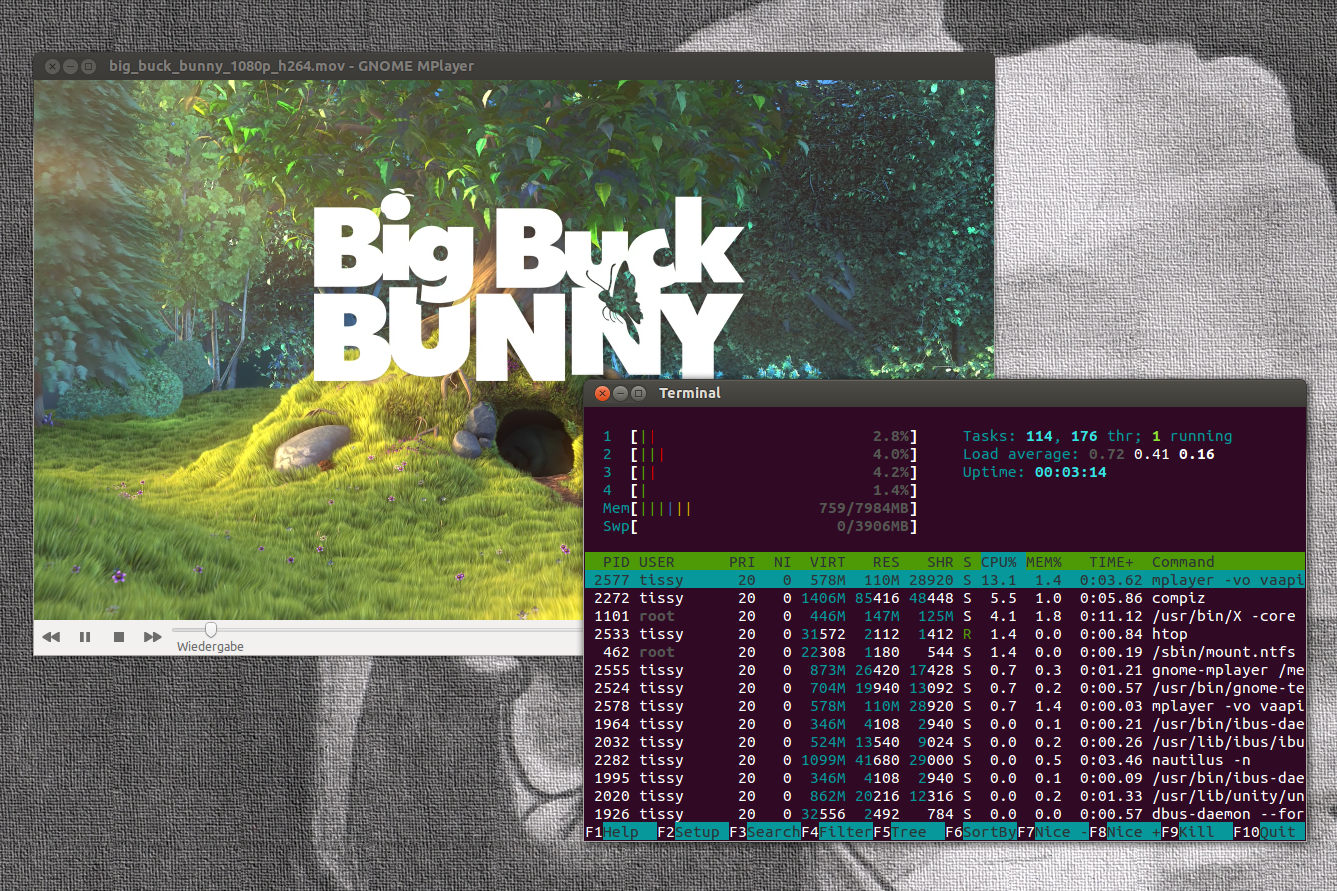This screenshot has height=891, width=1337.
Task: Minimize the Terminal window
Action: click(x=620, y=393)
